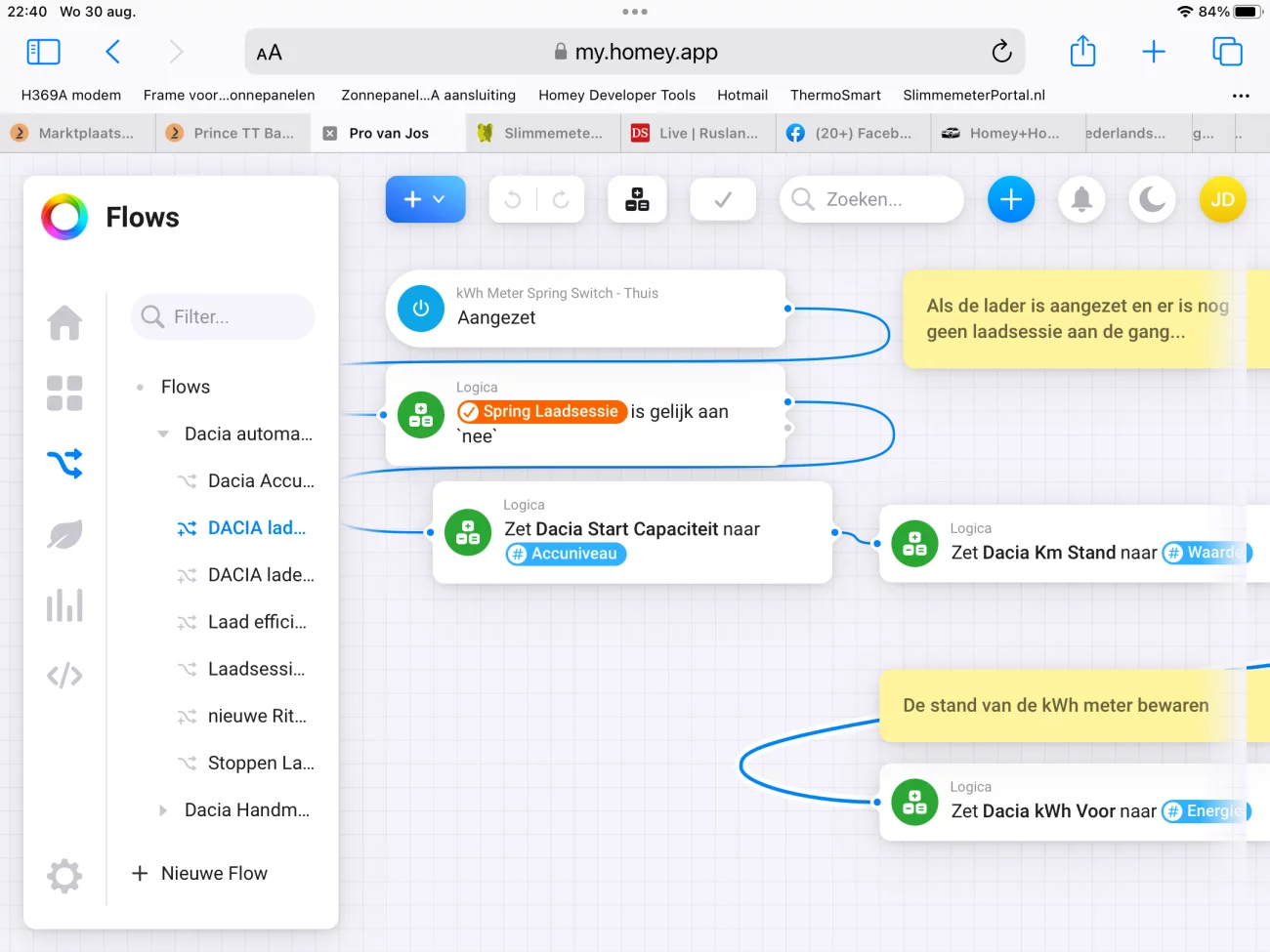Click green icon on Dacia kWh Voor card

click(914, 803)
